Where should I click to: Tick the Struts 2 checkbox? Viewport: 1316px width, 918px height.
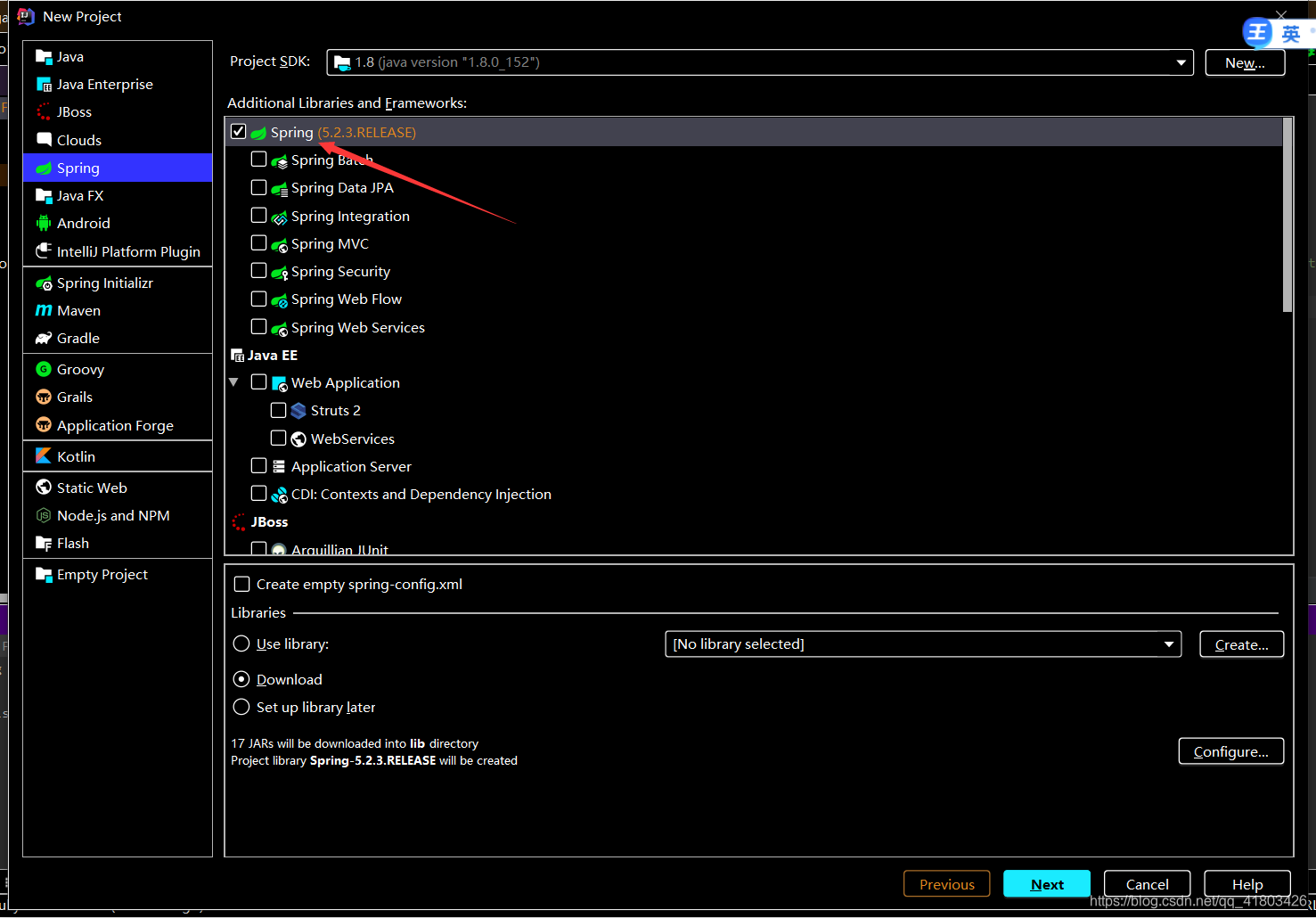click(278, 410)
